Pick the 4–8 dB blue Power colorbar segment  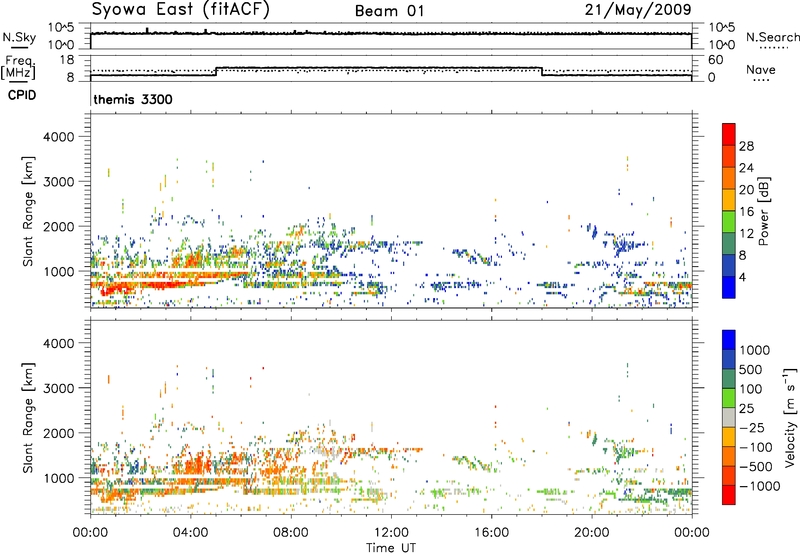point(729,266)
